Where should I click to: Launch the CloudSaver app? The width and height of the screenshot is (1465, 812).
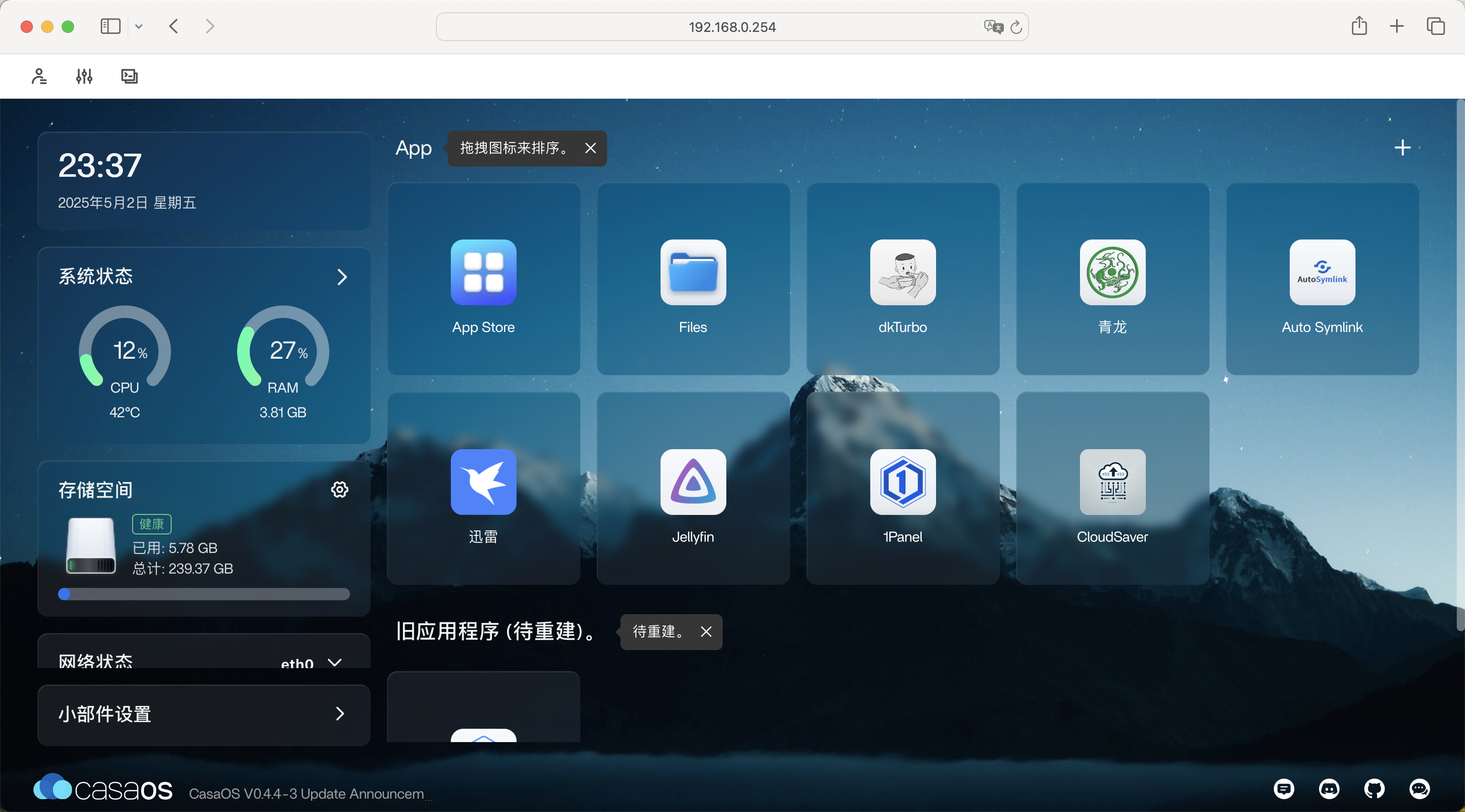pos(1112,482)
